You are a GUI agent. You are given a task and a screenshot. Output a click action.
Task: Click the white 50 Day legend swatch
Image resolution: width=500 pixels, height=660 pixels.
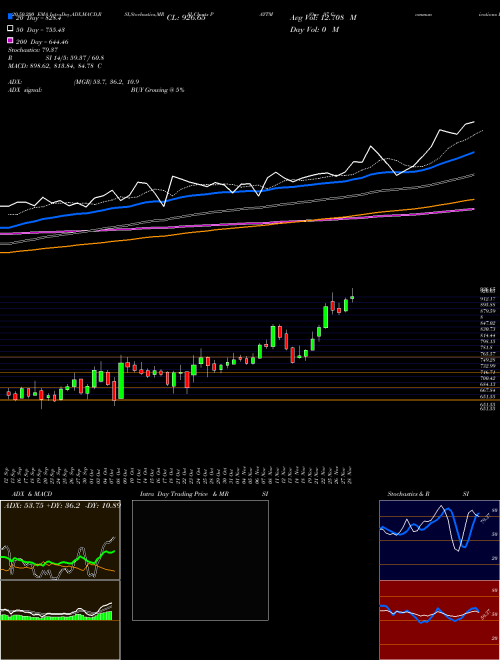coord(10,29)
